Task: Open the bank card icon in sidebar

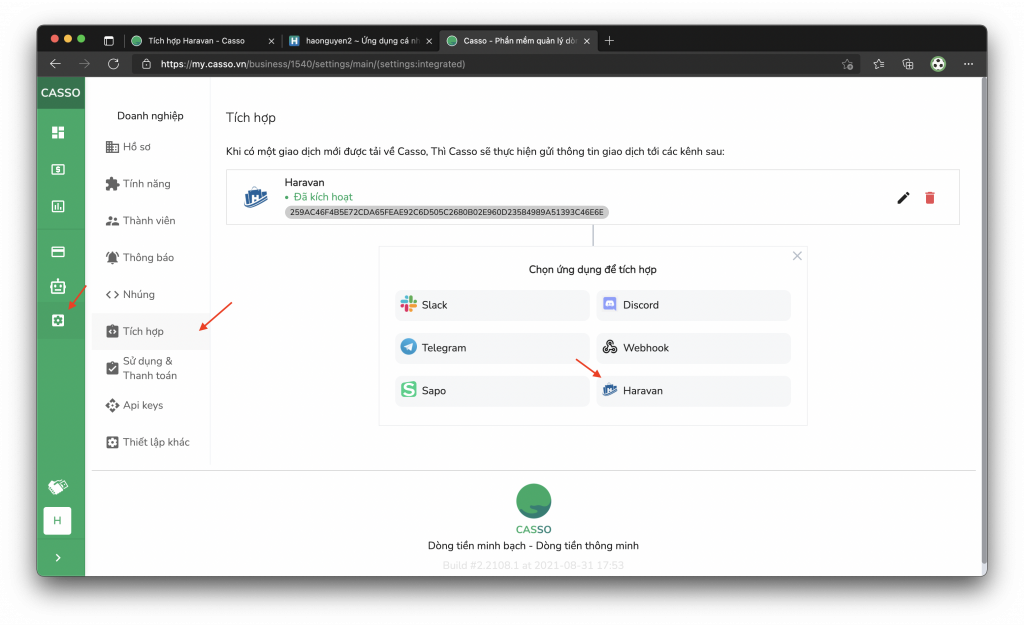Action: pyautogui.click(x=58, y=251)
